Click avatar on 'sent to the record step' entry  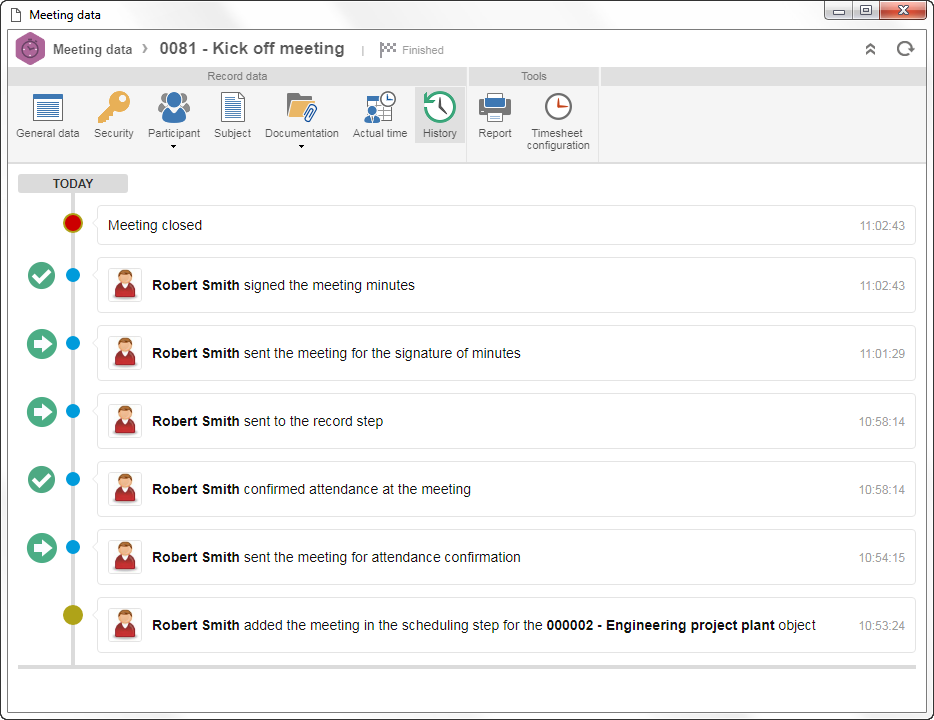(x=125, y=420)
